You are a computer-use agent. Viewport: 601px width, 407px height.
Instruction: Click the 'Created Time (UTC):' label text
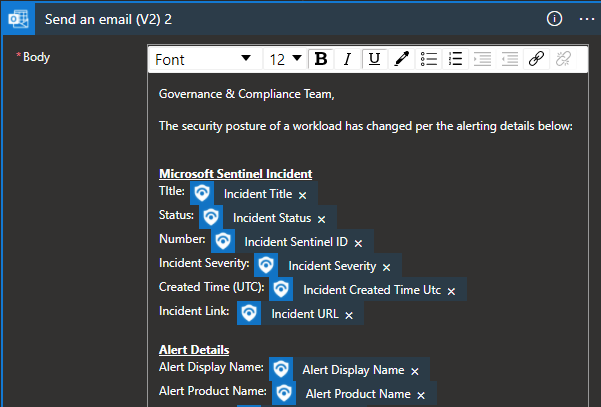click(212, 287)
